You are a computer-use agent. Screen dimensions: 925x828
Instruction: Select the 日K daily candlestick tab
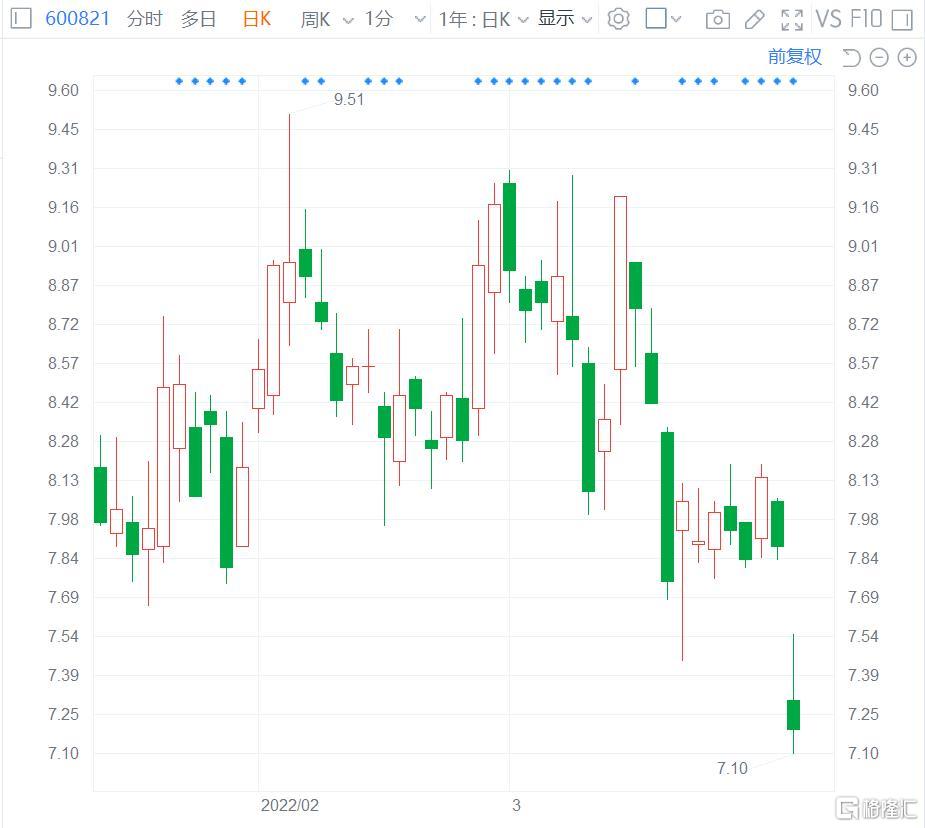pos(257,19)
